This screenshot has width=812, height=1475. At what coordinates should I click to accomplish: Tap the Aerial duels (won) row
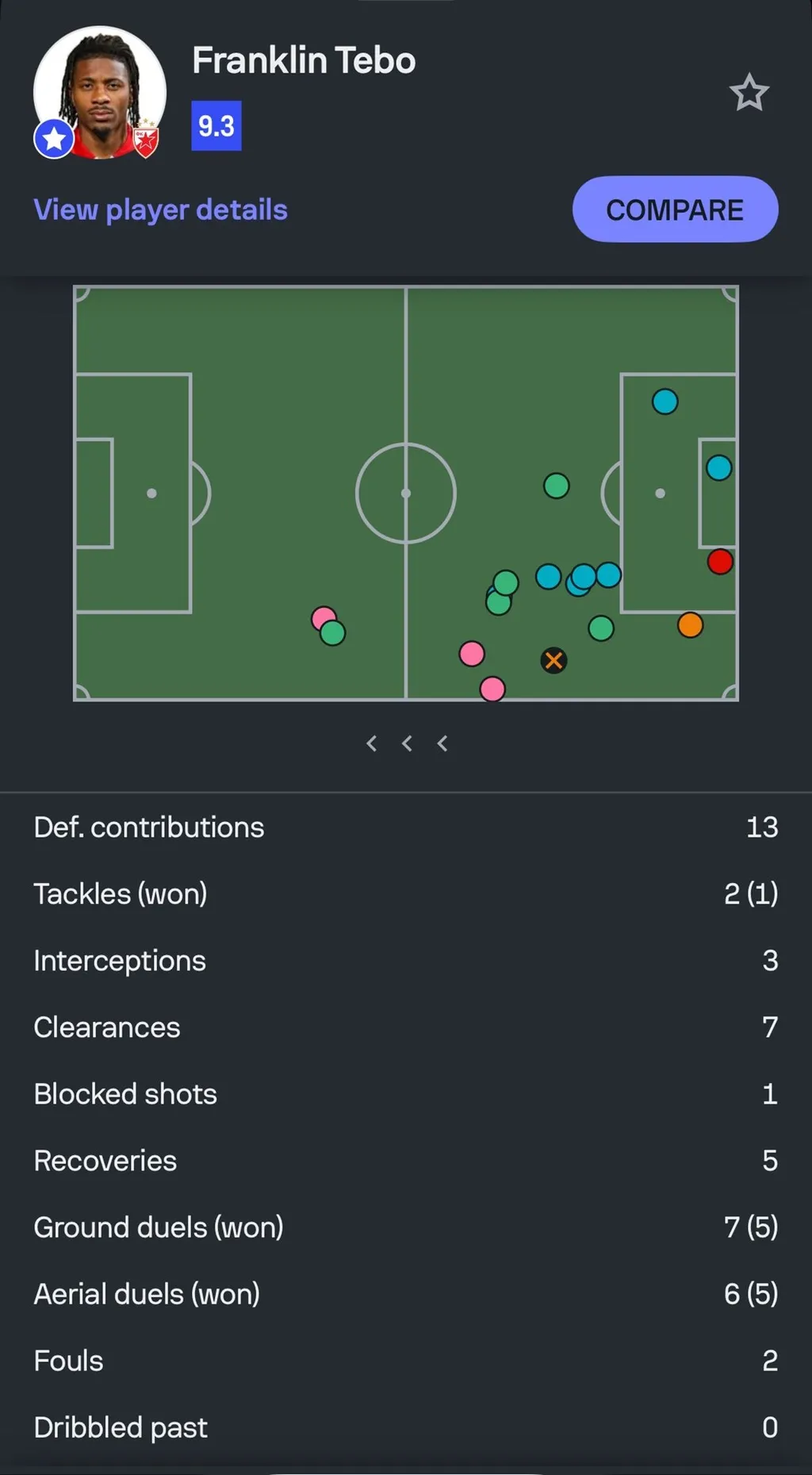point(406,1294)
